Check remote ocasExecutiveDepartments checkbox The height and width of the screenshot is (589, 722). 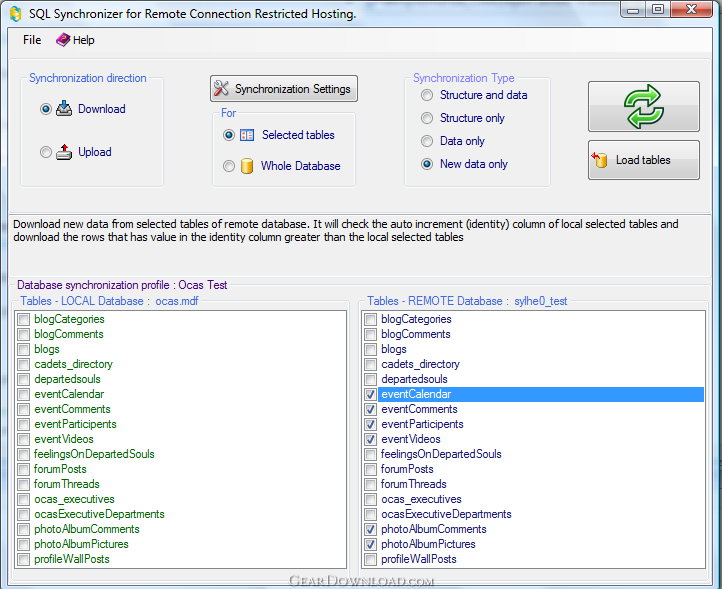(370, 514)
